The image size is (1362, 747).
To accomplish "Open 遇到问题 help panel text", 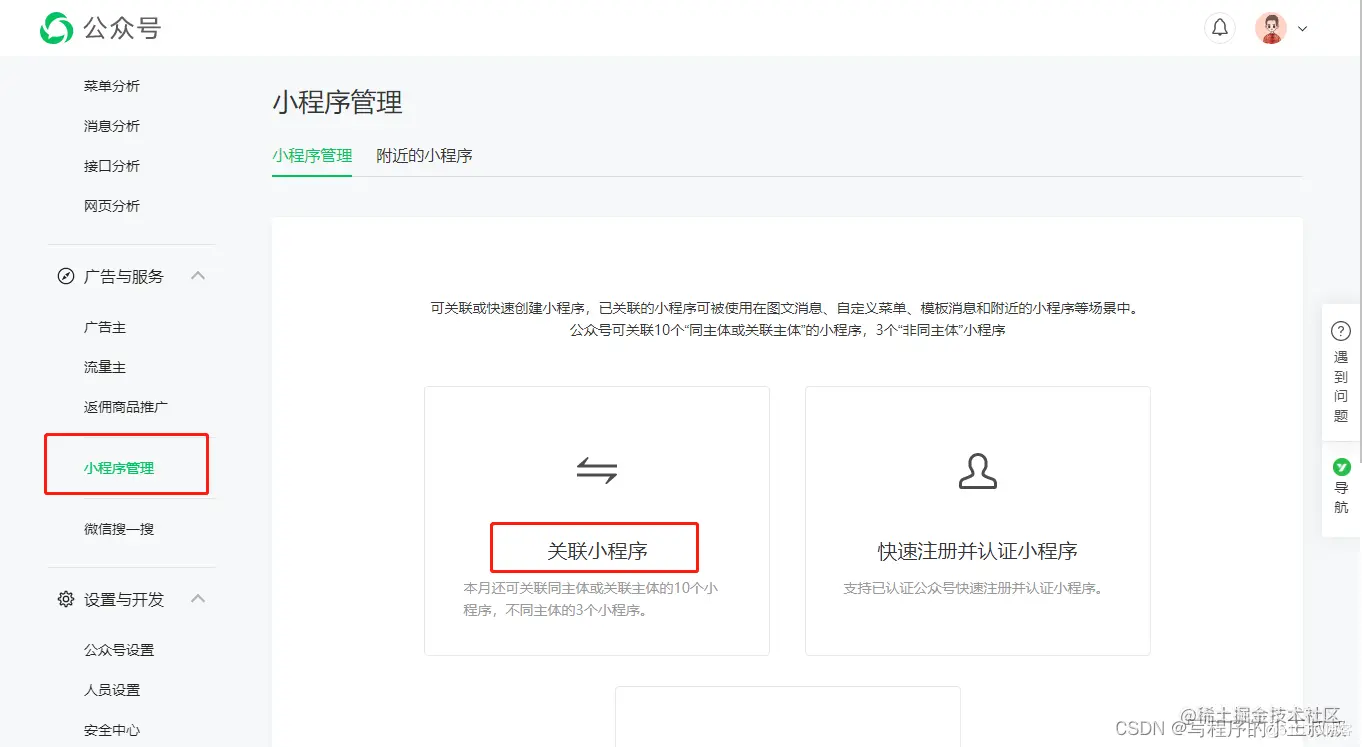I will 1341,386.
